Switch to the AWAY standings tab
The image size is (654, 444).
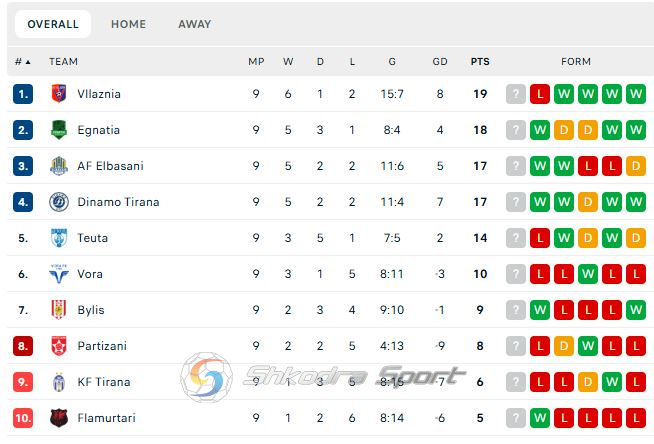(x=194, y=24)
